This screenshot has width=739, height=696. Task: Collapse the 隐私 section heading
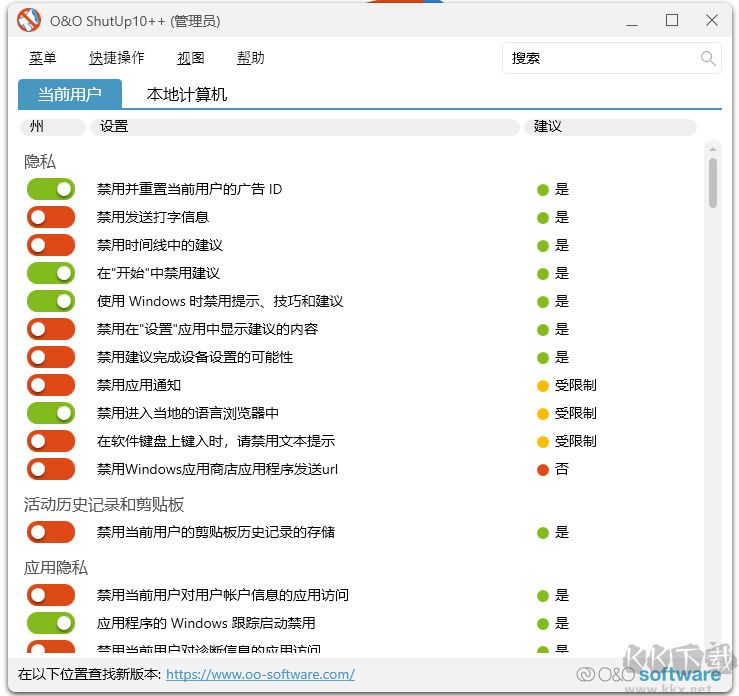pyautogui.click(x=40, y=162)
